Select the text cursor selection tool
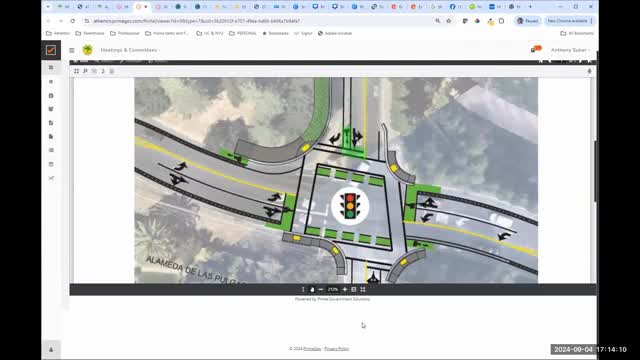This screenshot has width=640, height=360. pos(303,289)
